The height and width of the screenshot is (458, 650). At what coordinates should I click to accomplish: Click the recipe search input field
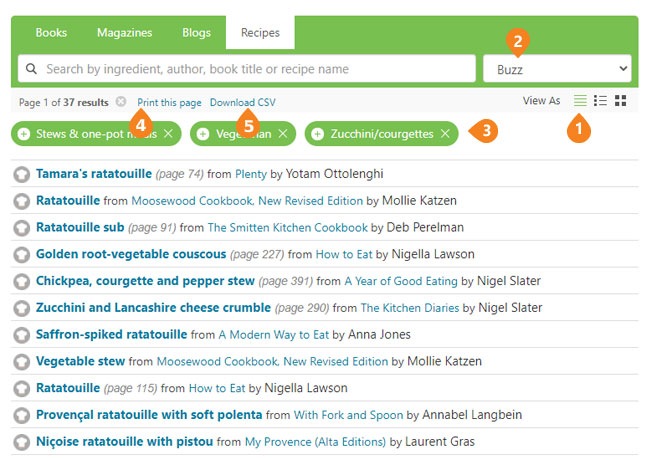coord(247,69)
